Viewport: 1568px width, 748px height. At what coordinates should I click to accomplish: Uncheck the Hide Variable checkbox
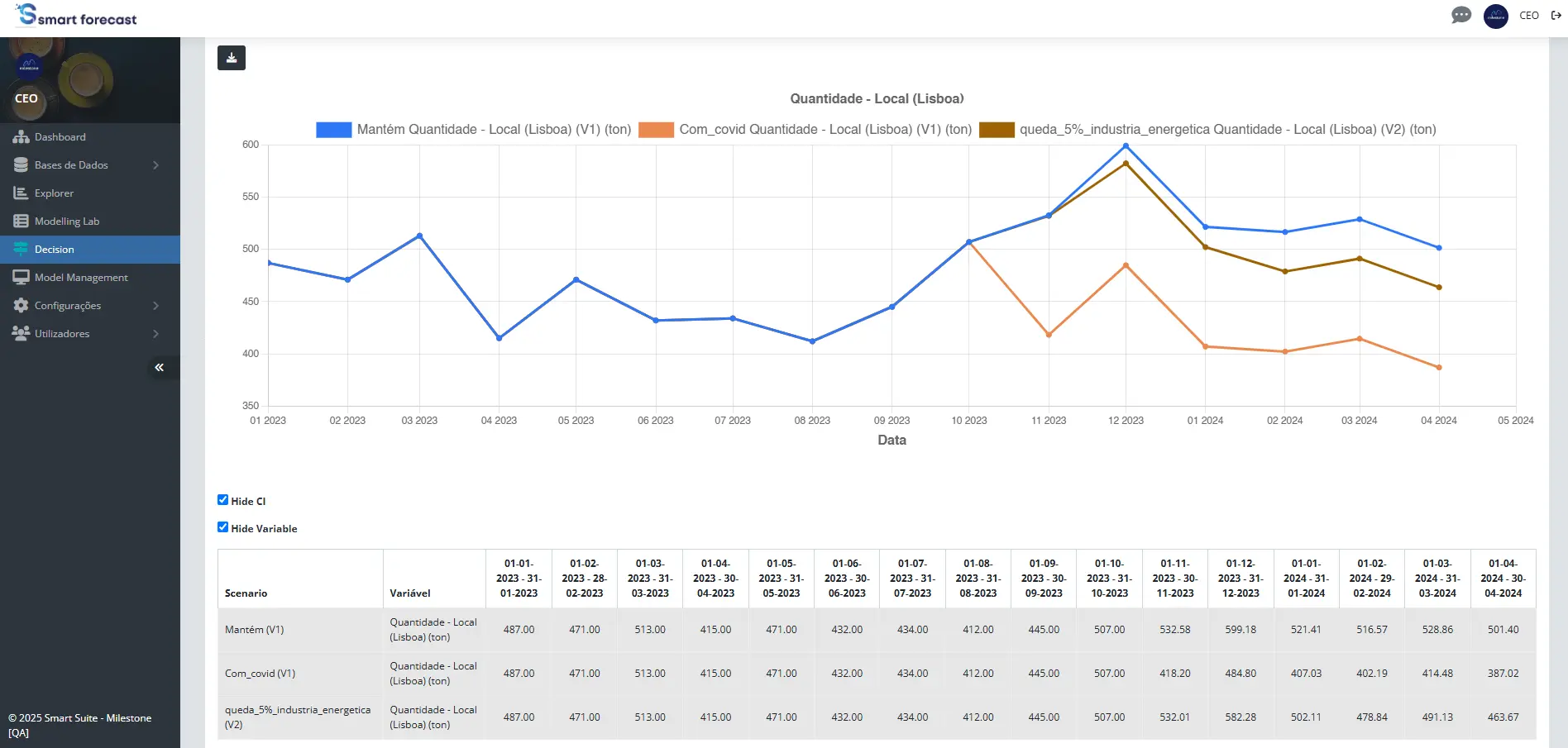(x=222, y=527)
